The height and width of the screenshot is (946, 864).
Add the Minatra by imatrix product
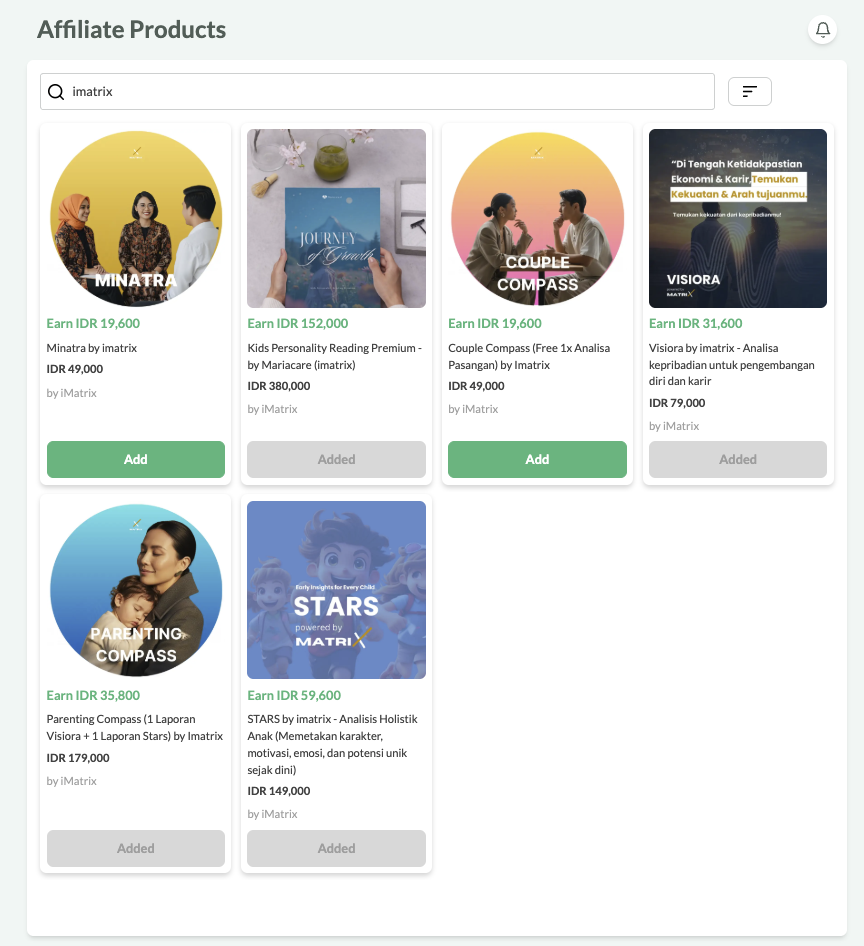pos(136,459)
